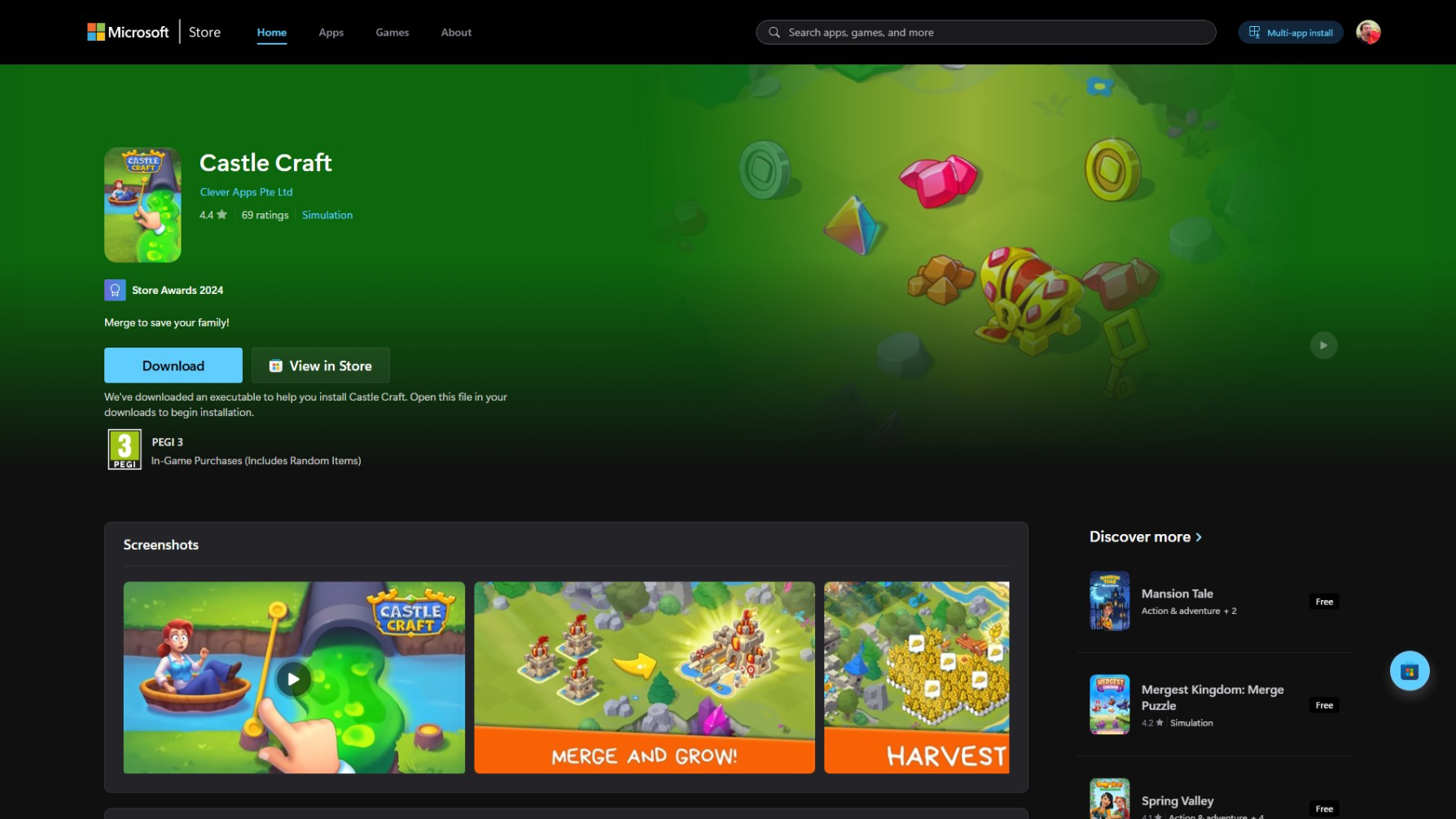The width and height of the screenshot is (1456, 819).
Task: Click the Castle Craft app icon
Action: [142, 204]
